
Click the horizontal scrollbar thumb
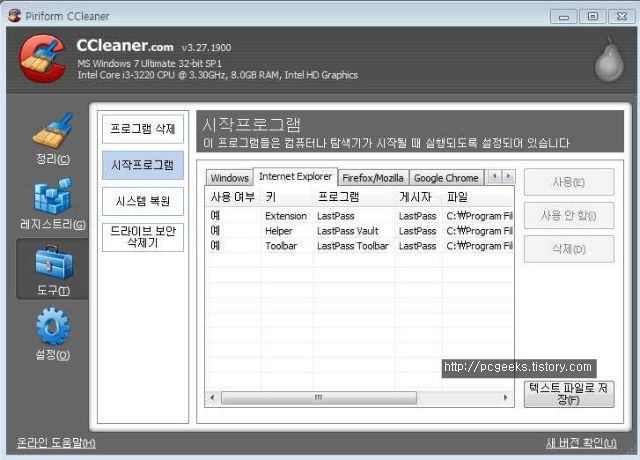(319, 398)
